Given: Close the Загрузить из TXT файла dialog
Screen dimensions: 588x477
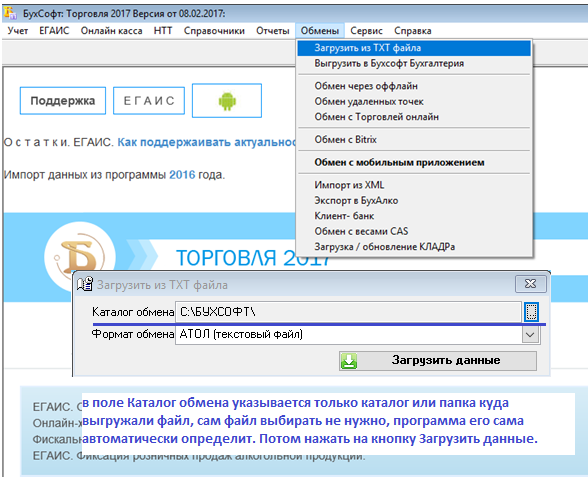Looking at the screenshot, I should tap(531, 284).
